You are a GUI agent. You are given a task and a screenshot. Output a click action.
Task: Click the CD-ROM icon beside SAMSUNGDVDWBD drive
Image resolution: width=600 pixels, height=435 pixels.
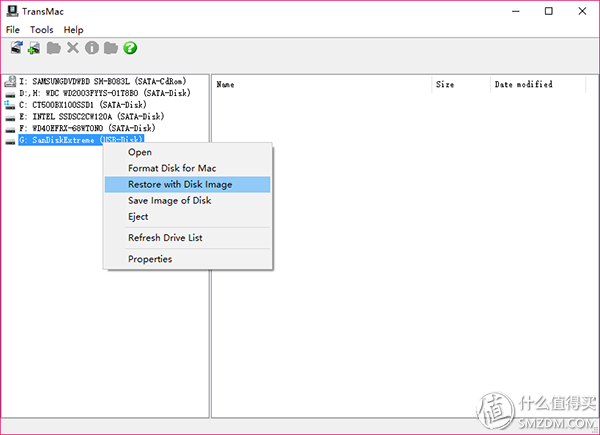point(10,81)
